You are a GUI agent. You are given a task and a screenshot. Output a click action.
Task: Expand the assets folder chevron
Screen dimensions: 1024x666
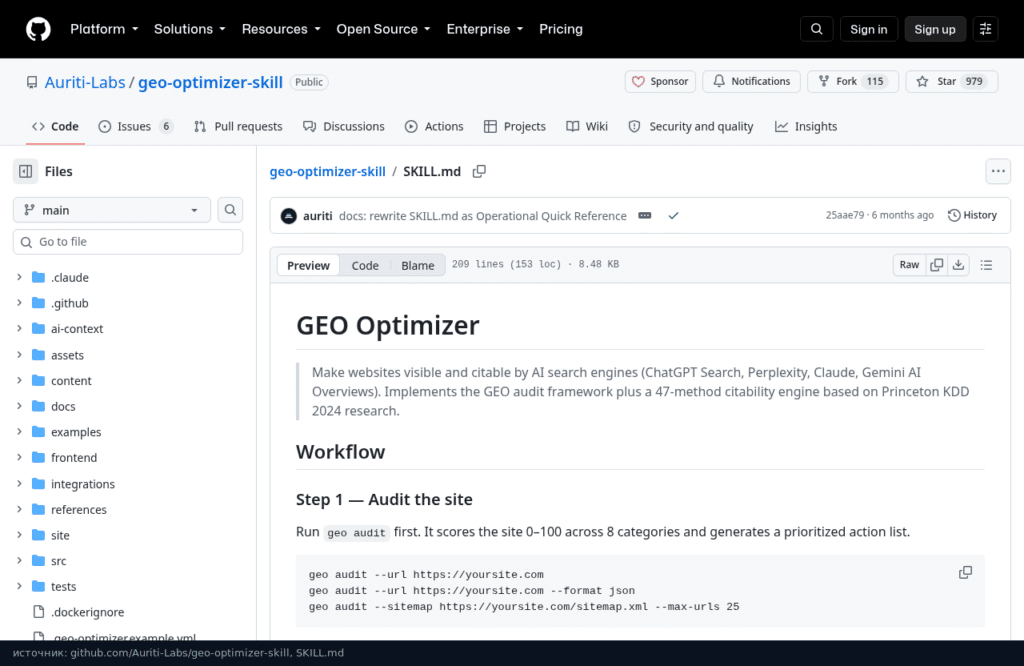19,355
